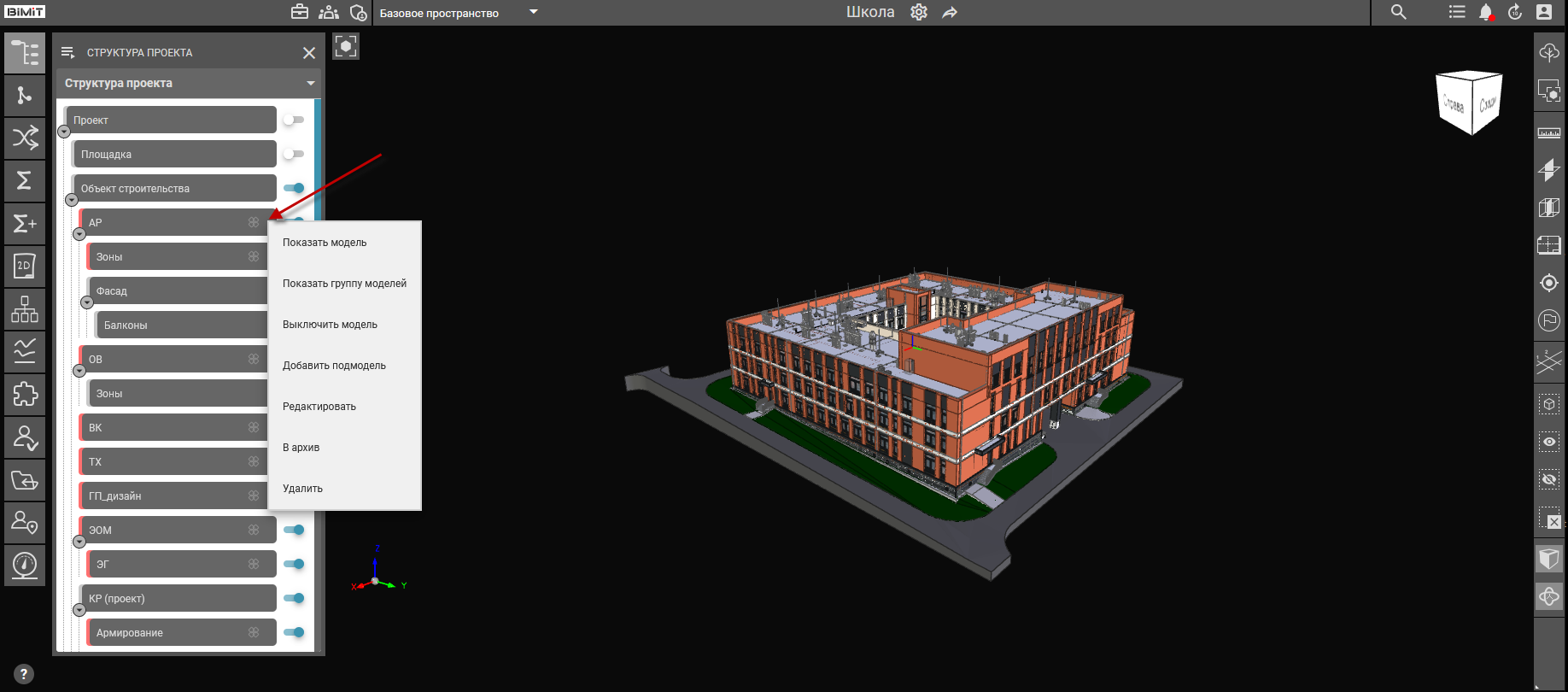Open project settings gear next to Школа

point(919,12)
